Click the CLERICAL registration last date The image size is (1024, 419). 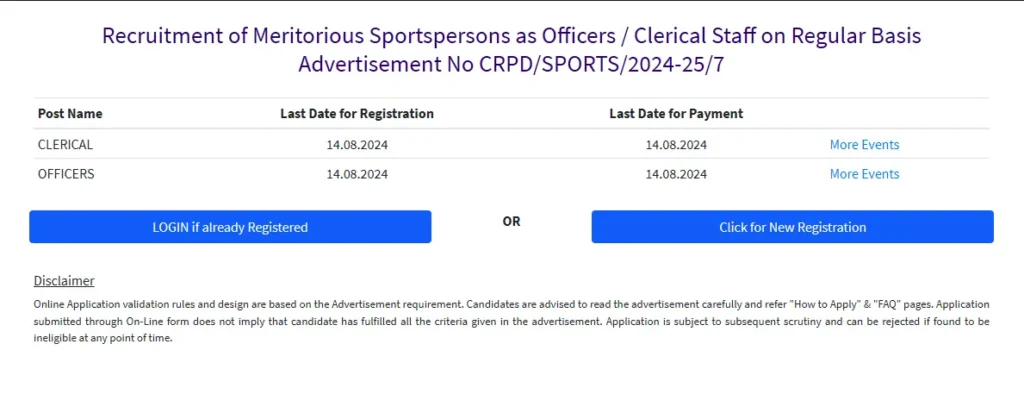(357, 145)
